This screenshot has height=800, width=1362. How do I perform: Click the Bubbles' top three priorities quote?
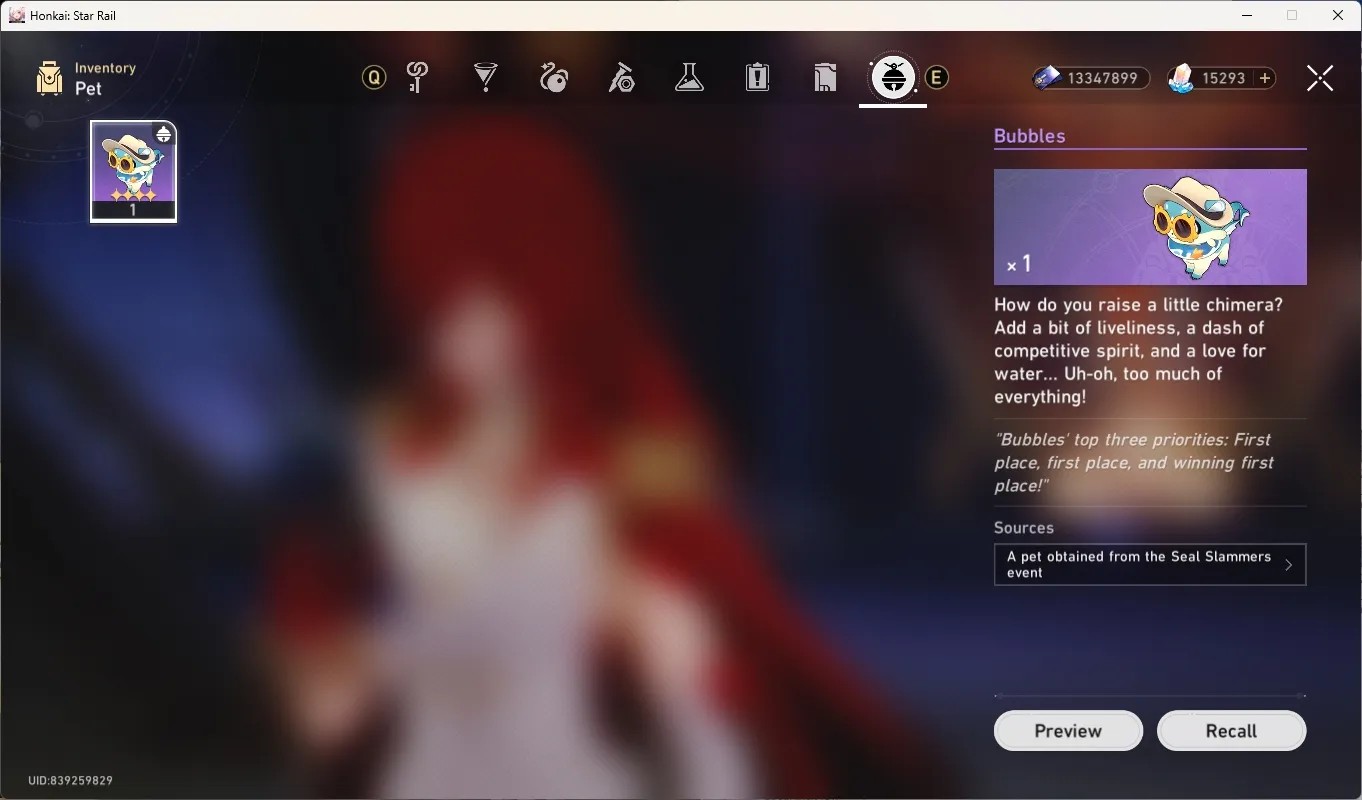click(1135, 463)
